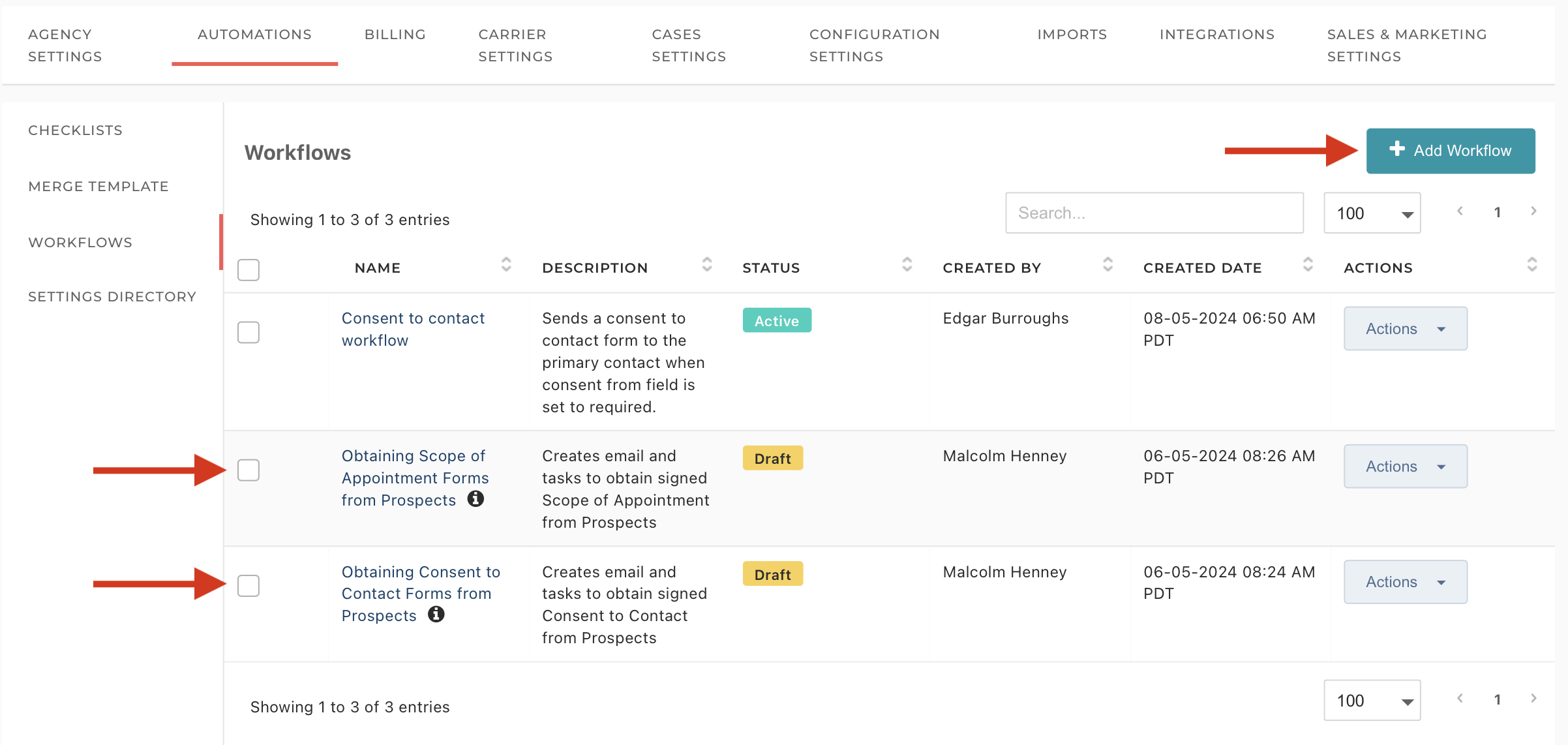Click the info icon beside Obtaining Scope of Appointment Forms
The width and height of the screenshot is (1568, 745).
476,499
